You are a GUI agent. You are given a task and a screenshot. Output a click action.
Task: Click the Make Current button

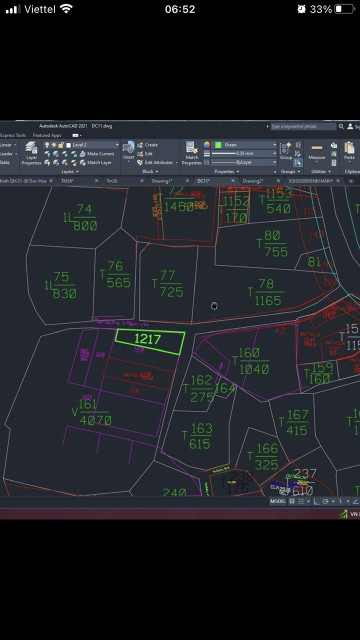pyautogui.click(x=97, y=154)
